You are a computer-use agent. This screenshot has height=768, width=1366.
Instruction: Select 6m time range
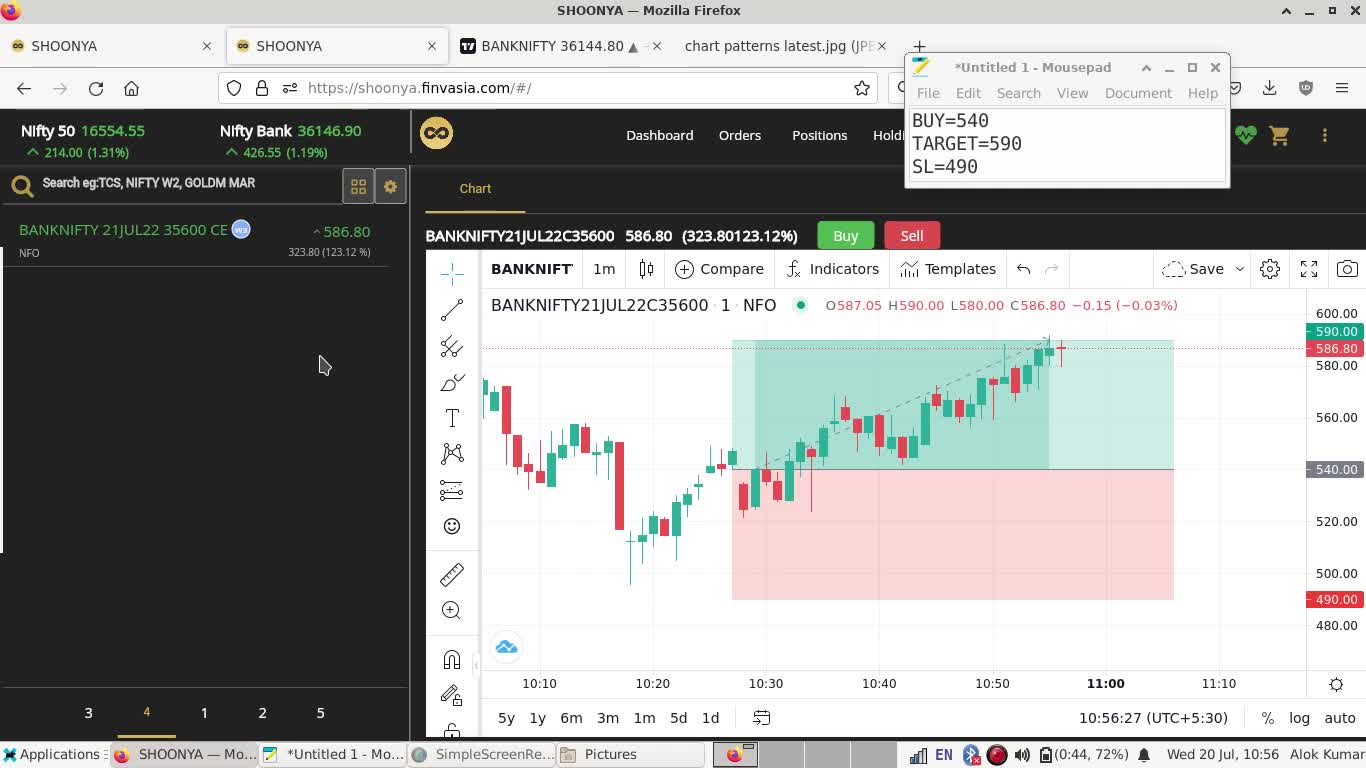[571, 718]
